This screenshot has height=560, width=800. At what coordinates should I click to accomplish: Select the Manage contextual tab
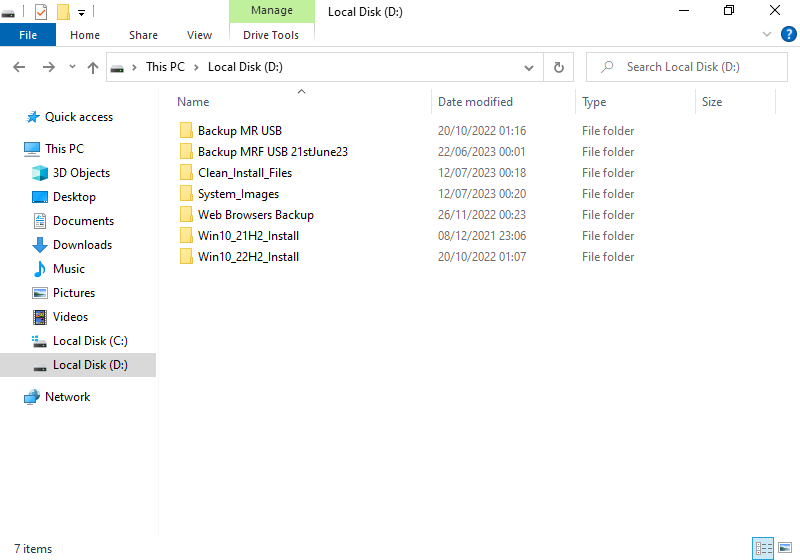click(x=272, y=11)
